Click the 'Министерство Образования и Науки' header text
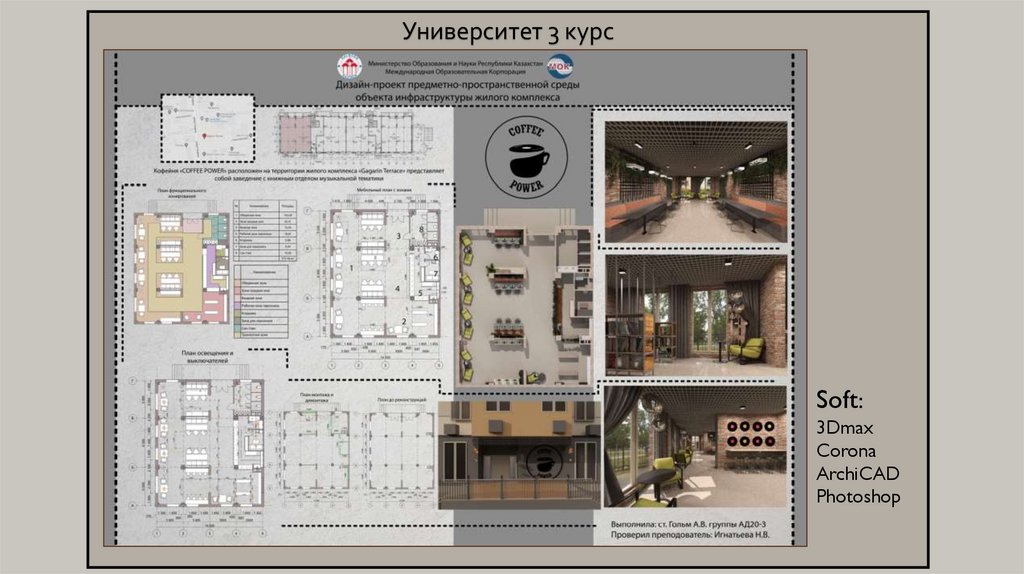 (455, 64)
